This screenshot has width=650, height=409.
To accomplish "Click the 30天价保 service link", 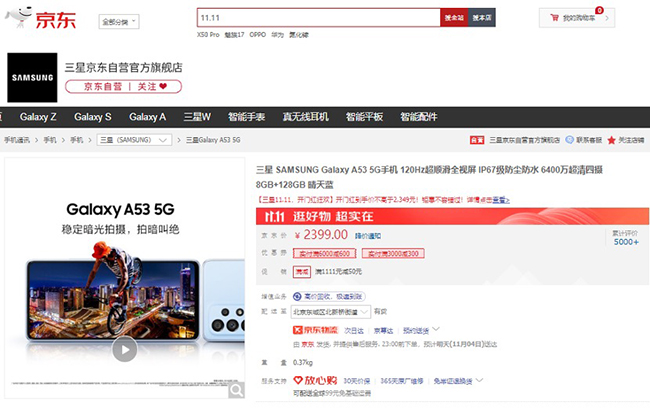I will pos(357,380).
